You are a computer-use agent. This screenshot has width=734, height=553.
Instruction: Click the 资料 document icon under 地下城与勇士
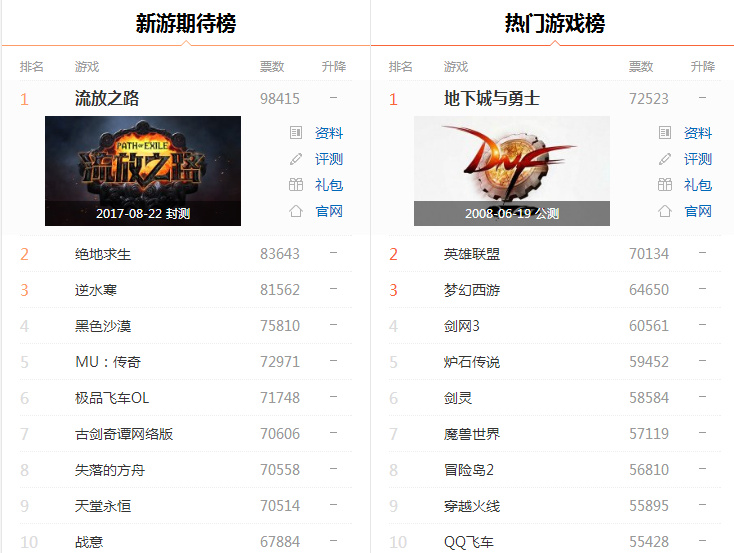point(665,133)
